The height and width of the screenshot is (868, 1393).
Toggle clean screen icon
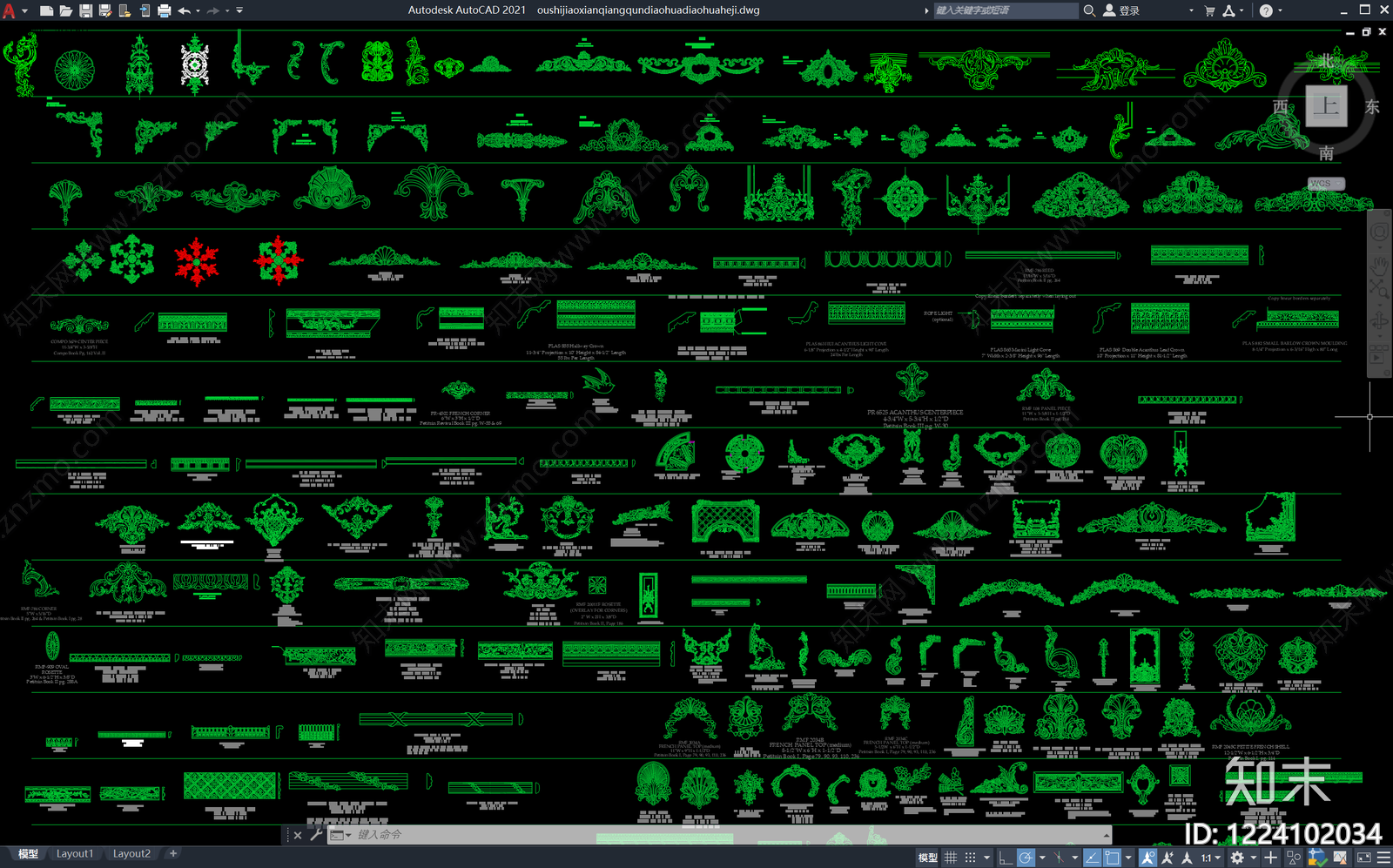[x=1363, y=858]
